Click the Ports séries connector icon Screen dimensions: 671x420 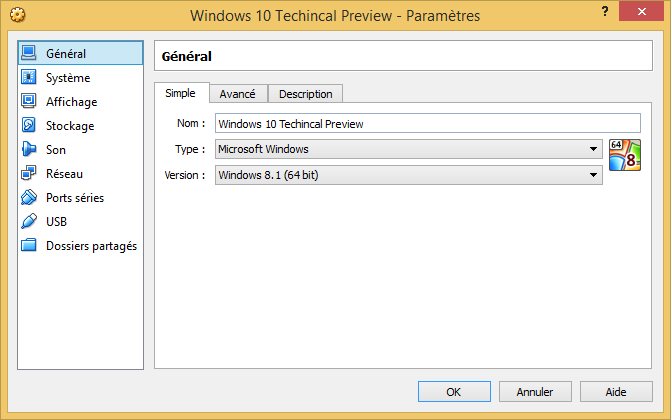(29, 197)
